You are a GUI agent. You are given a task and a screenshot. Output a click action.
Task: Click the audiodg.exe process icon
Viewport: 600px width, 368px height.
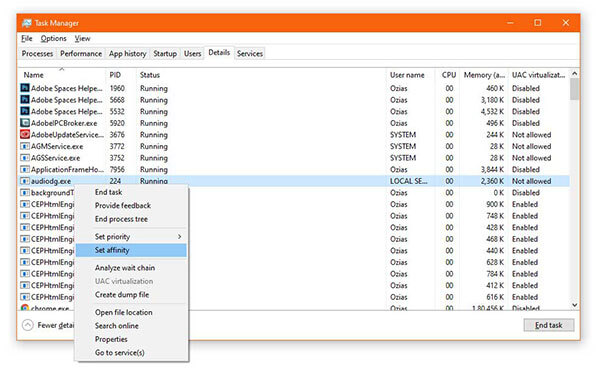25,181
